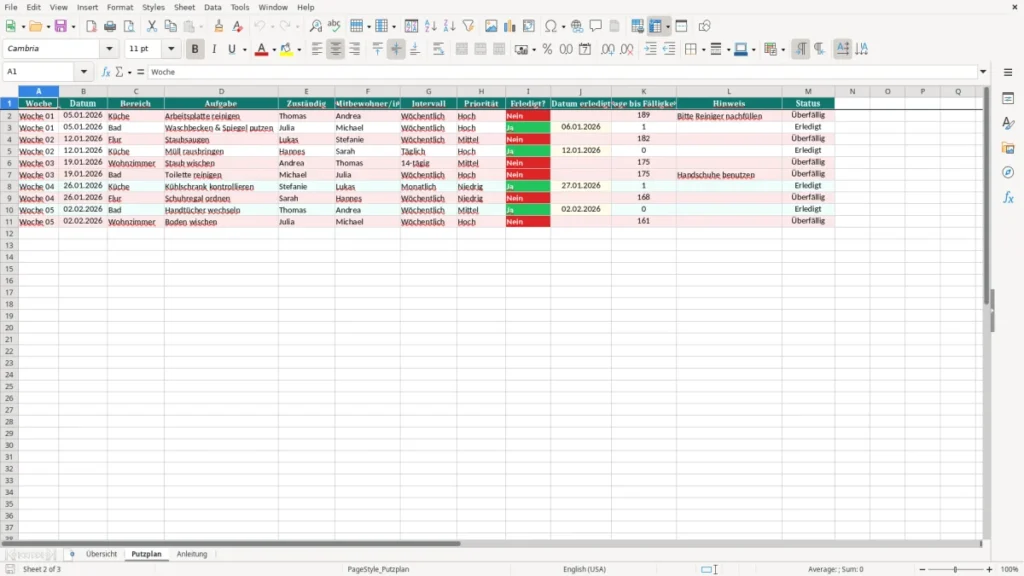This screenshot has height=576, width=1024.
Task: Open the File menu
Action: click(11, 7)
